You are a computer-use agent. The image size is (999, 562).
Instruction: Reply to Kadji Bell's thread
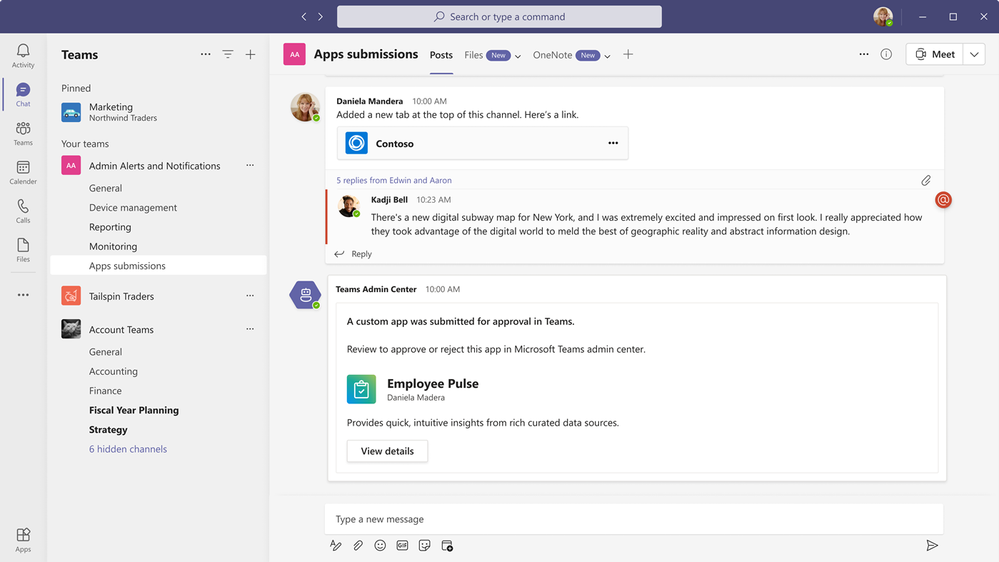pyautogui.click(x=354, y=254)
